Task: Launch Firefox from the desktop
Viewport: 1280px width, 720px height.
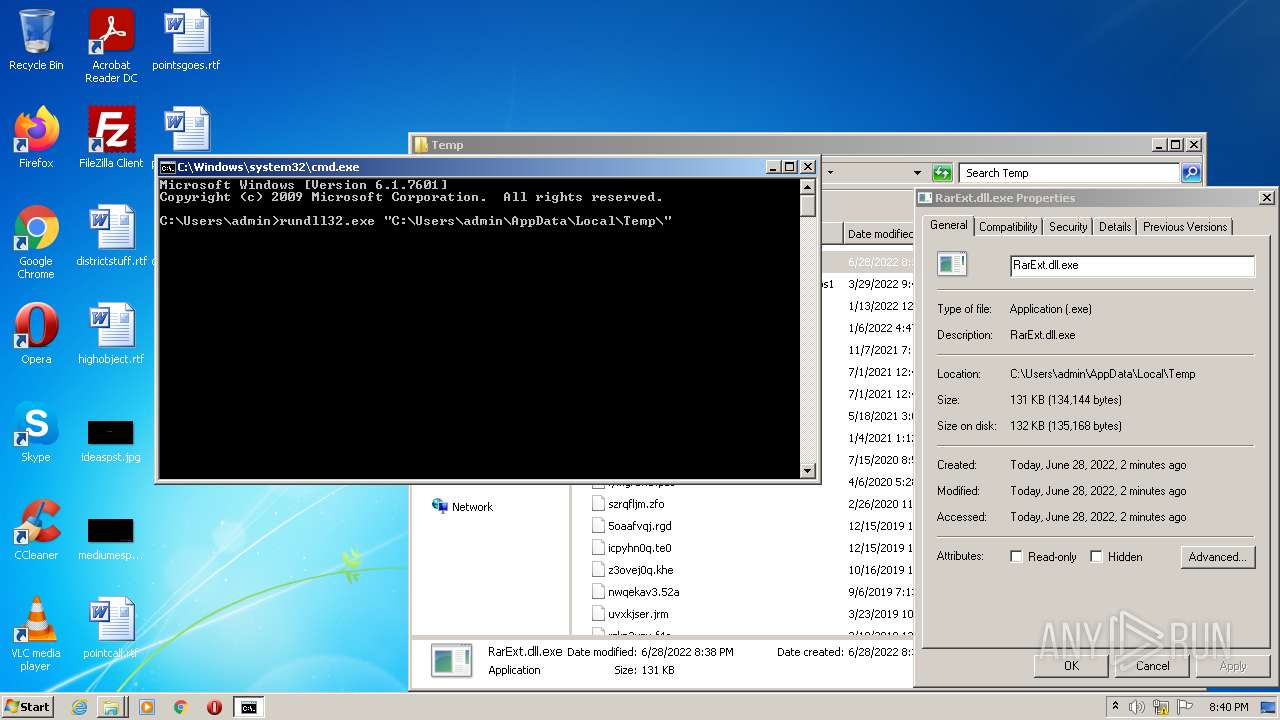Action: pos(36,138)
